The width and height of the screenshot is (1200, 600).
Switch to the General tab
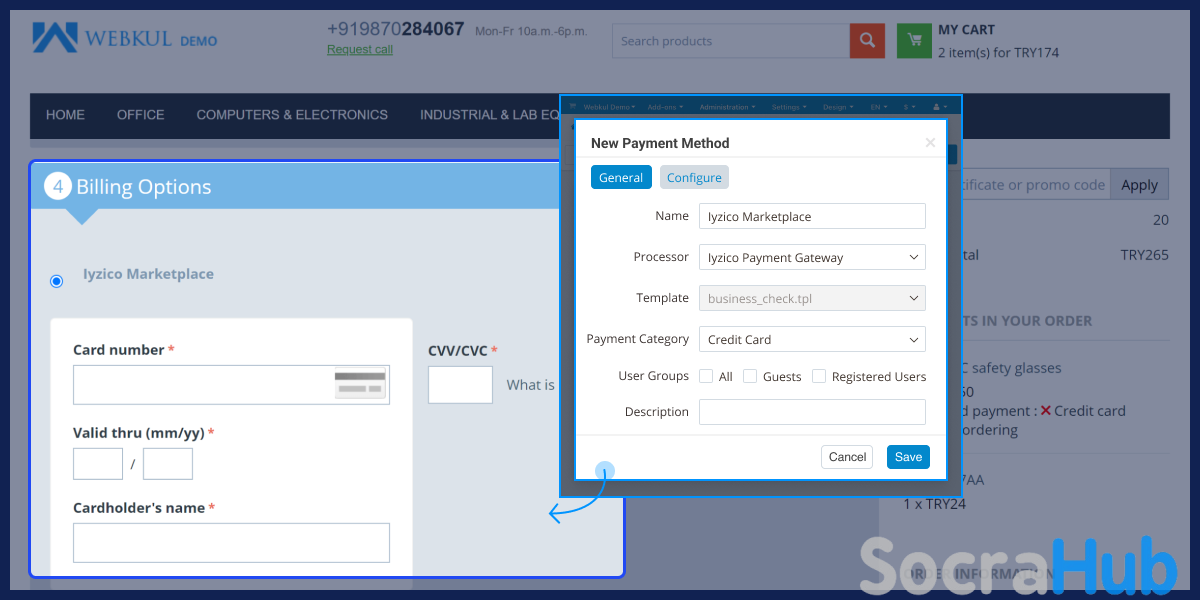point(621,177)
